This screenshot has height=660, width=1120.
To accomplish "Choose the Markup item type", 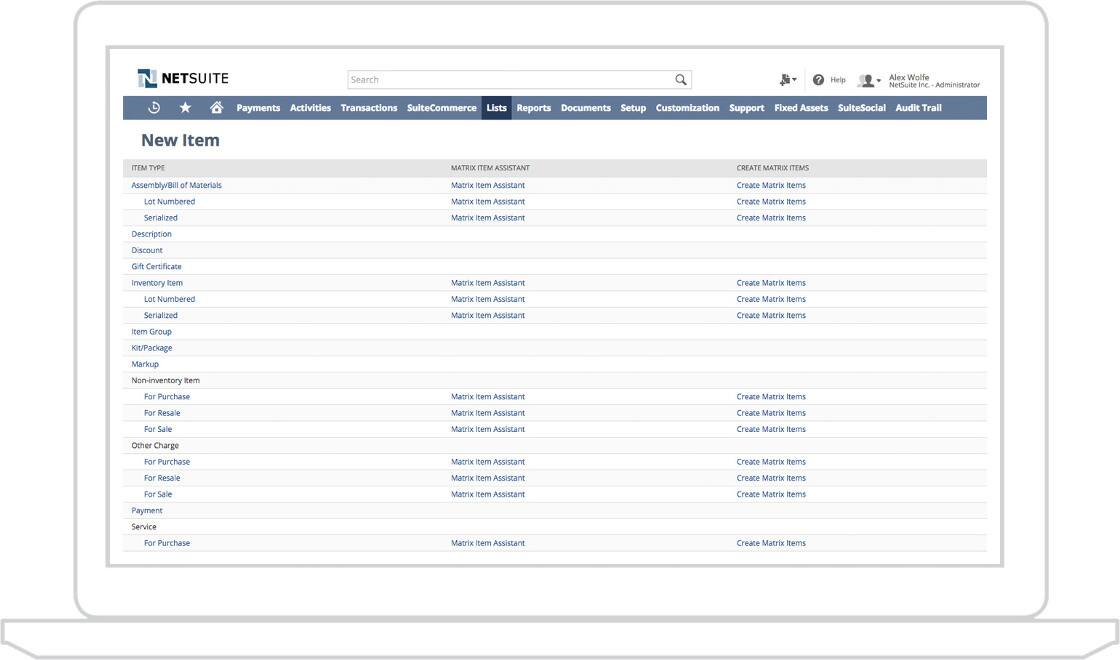I will [x=145, y=364].
